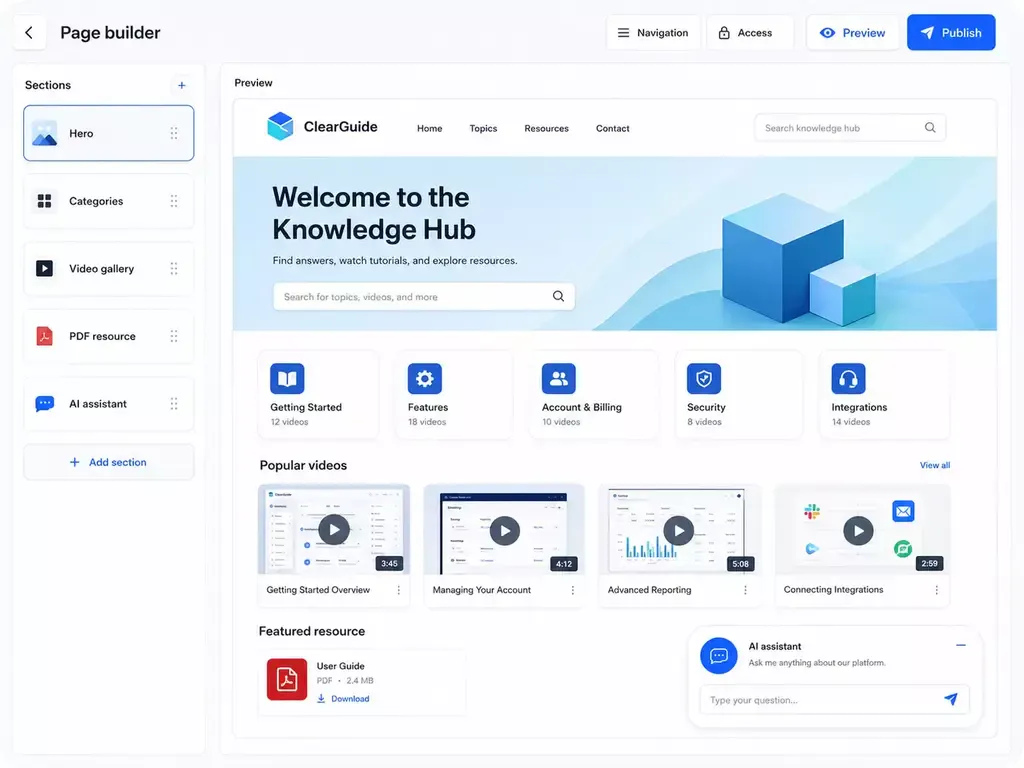Open Resources in ClearGuide nav
Image resolution: width=1024 pixels, height=768 pixels.
tap(547, 129)
